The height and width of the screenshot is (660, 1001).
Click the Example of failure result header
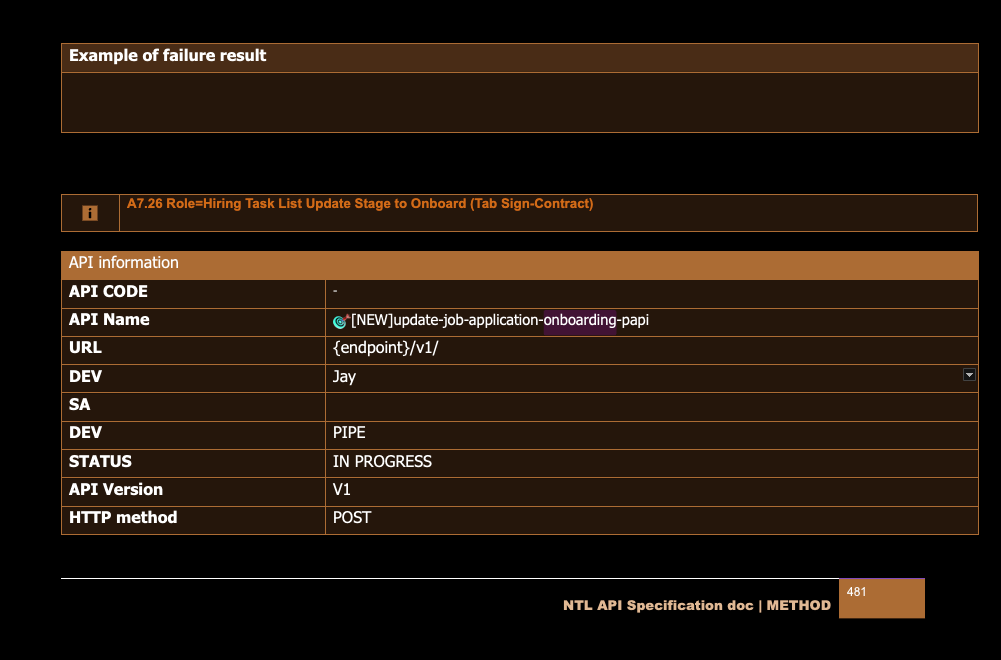(x=168, y=57)
